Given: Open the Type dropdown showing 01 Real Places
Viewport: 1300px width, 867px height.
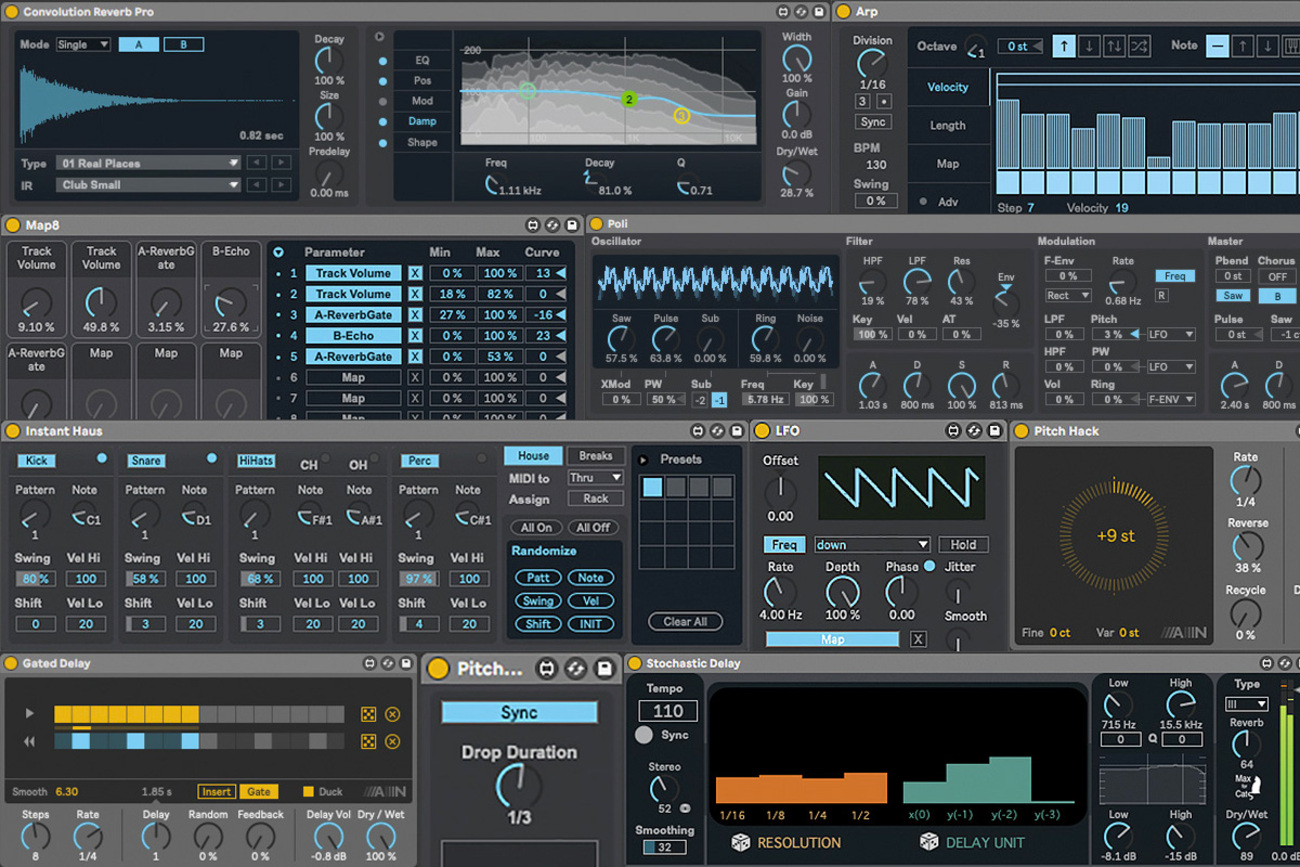Looking at the screenshot, I should [x=148, y=163].
